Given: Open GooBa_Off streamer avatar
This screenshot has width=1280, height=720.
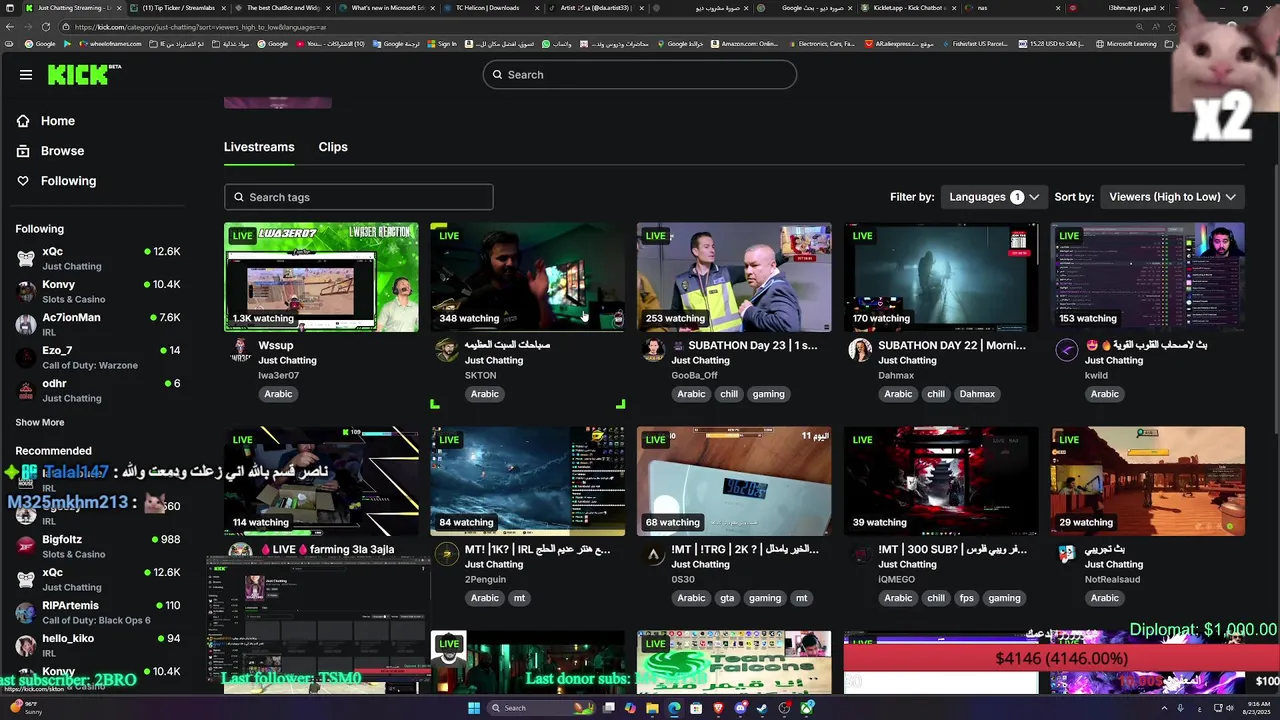Looking at the screenshot, I should click(654, 350).
